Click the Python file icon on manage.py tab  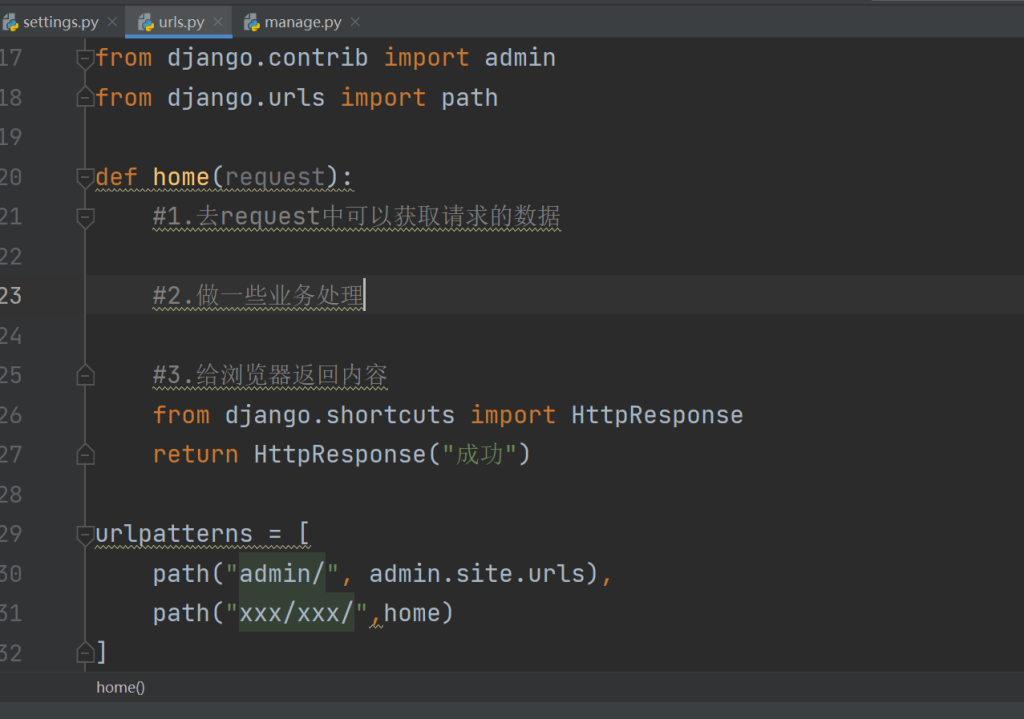click(252, 22)
